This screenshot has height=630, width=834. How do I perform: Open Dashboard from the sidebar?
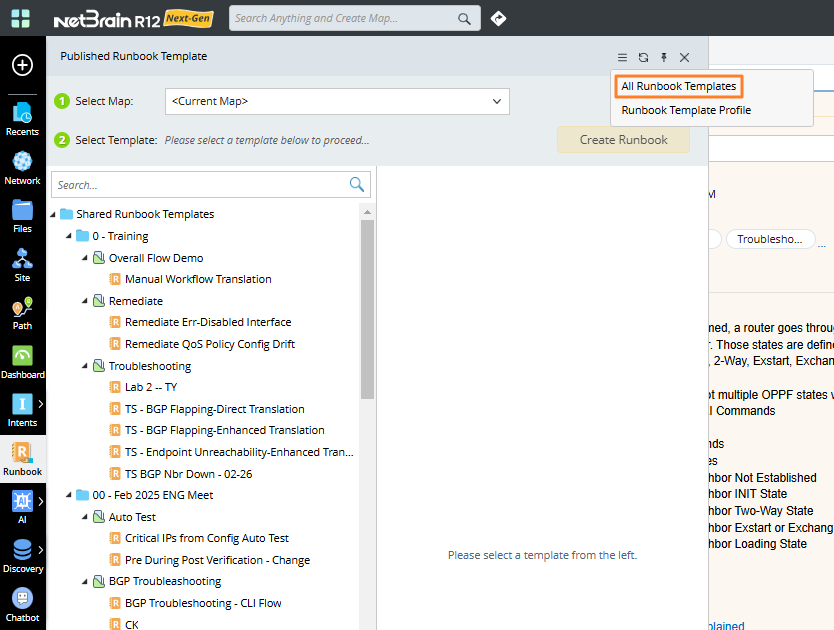tap(22, 362)
